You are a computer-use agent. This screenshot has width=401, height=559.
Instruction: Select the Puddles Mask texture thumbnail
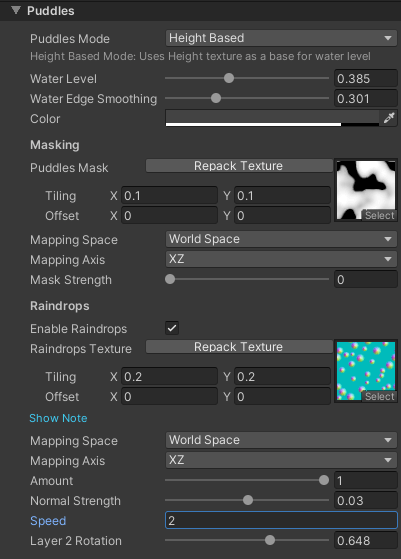click(366, 190)
